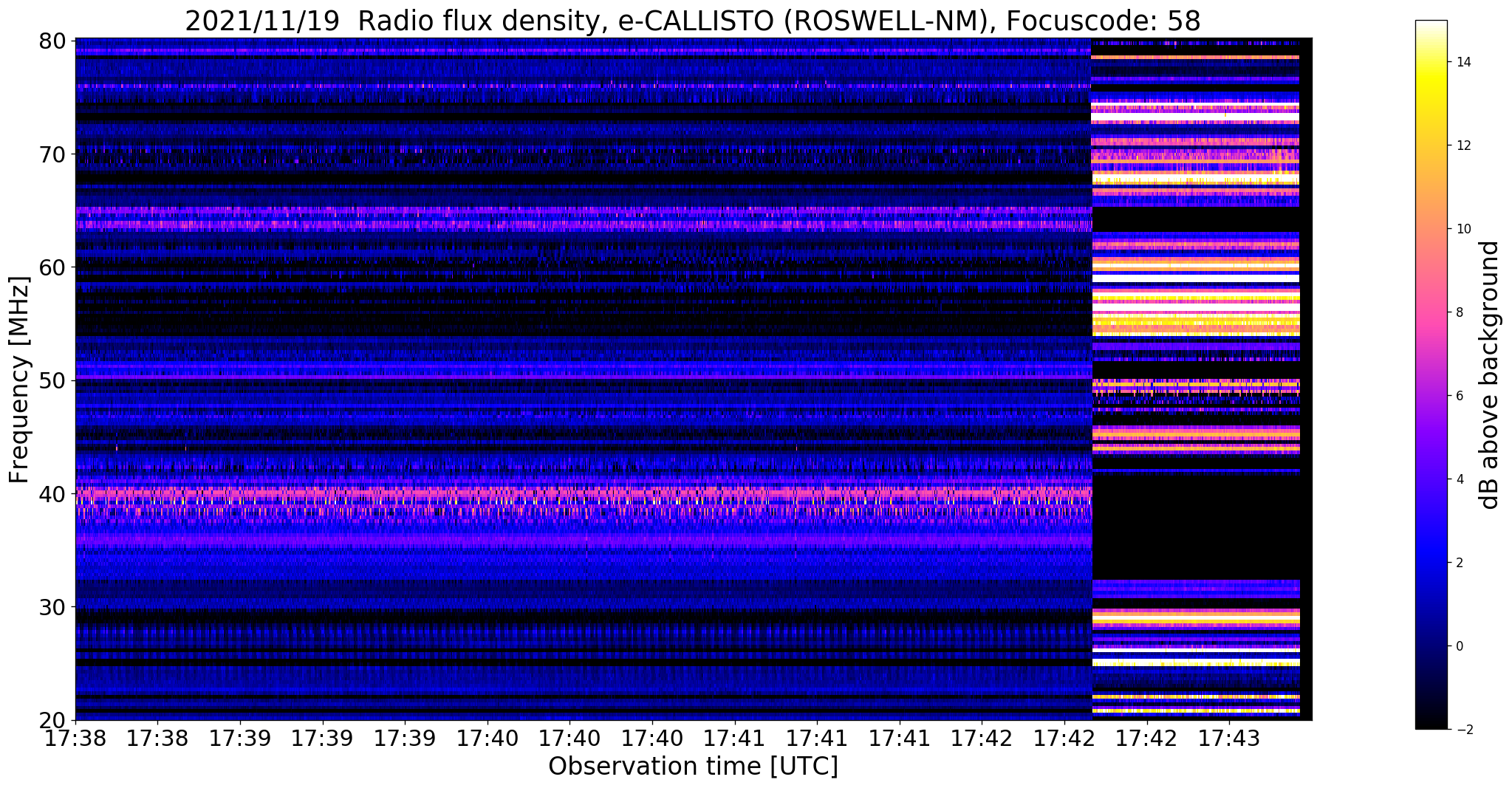Click the 12 tick on the colorbar

(1463, 145)
